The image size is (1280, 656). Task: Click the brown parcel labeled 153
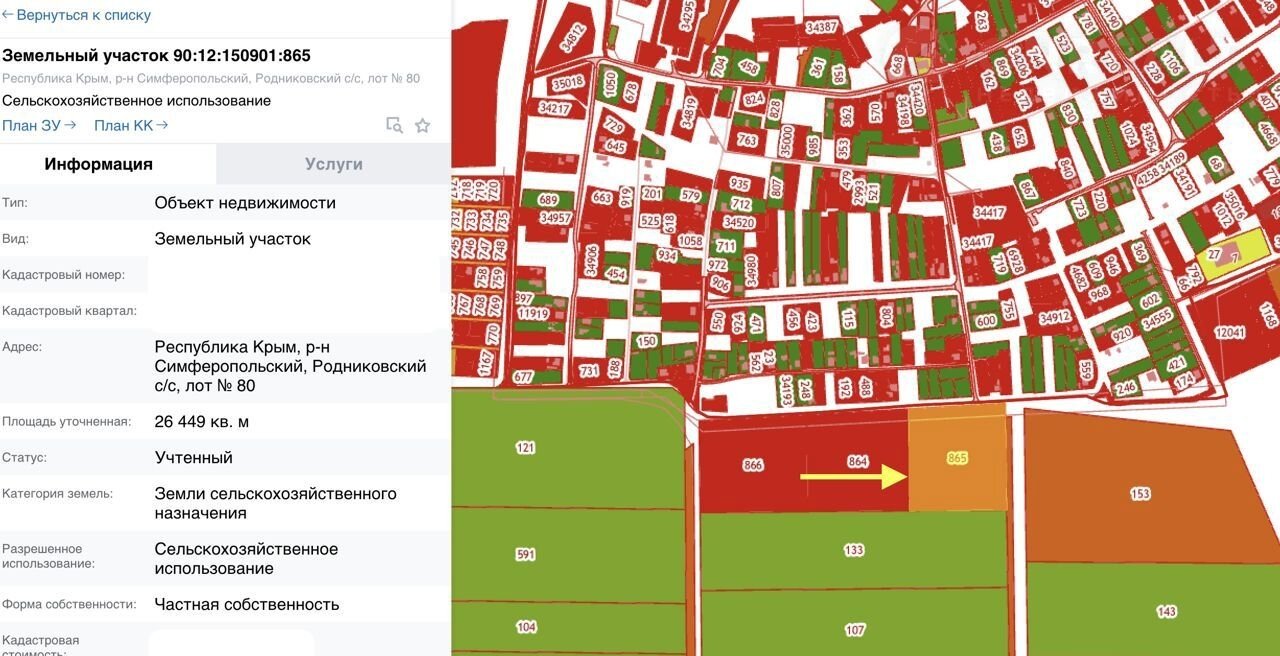[x=1139, y=494]
